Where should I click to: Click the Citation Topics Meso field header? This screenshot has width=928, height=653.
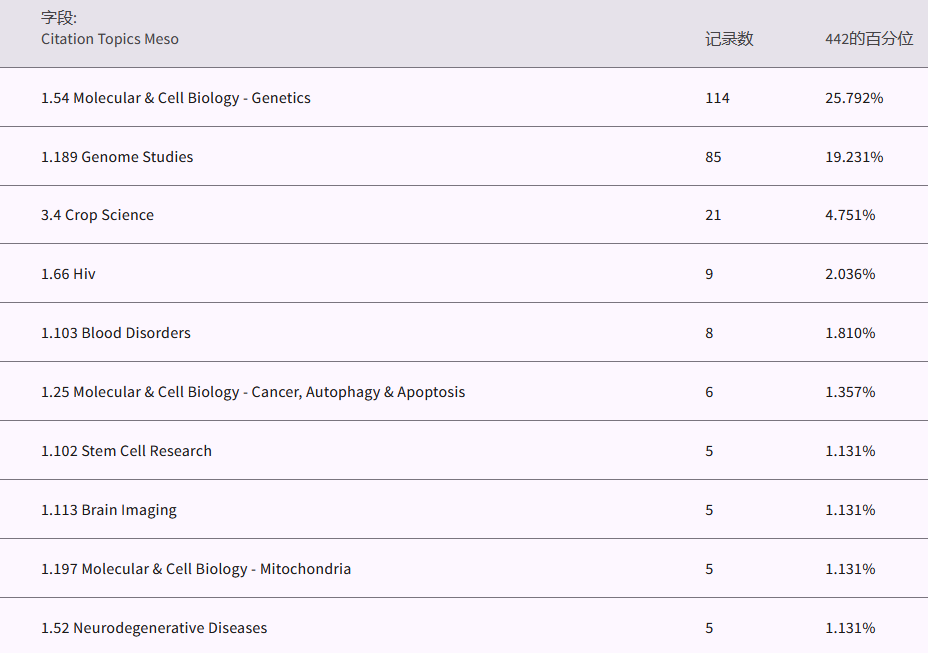coord(110,39)
